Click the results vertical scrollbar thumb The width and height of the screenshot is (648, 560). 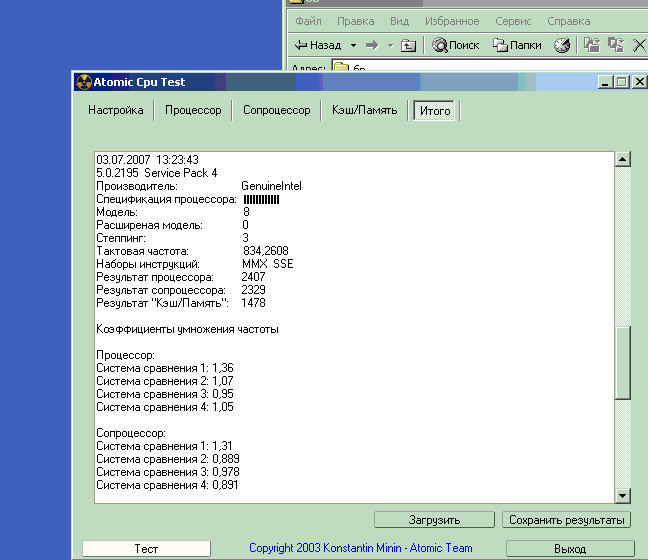click(622, 363)
